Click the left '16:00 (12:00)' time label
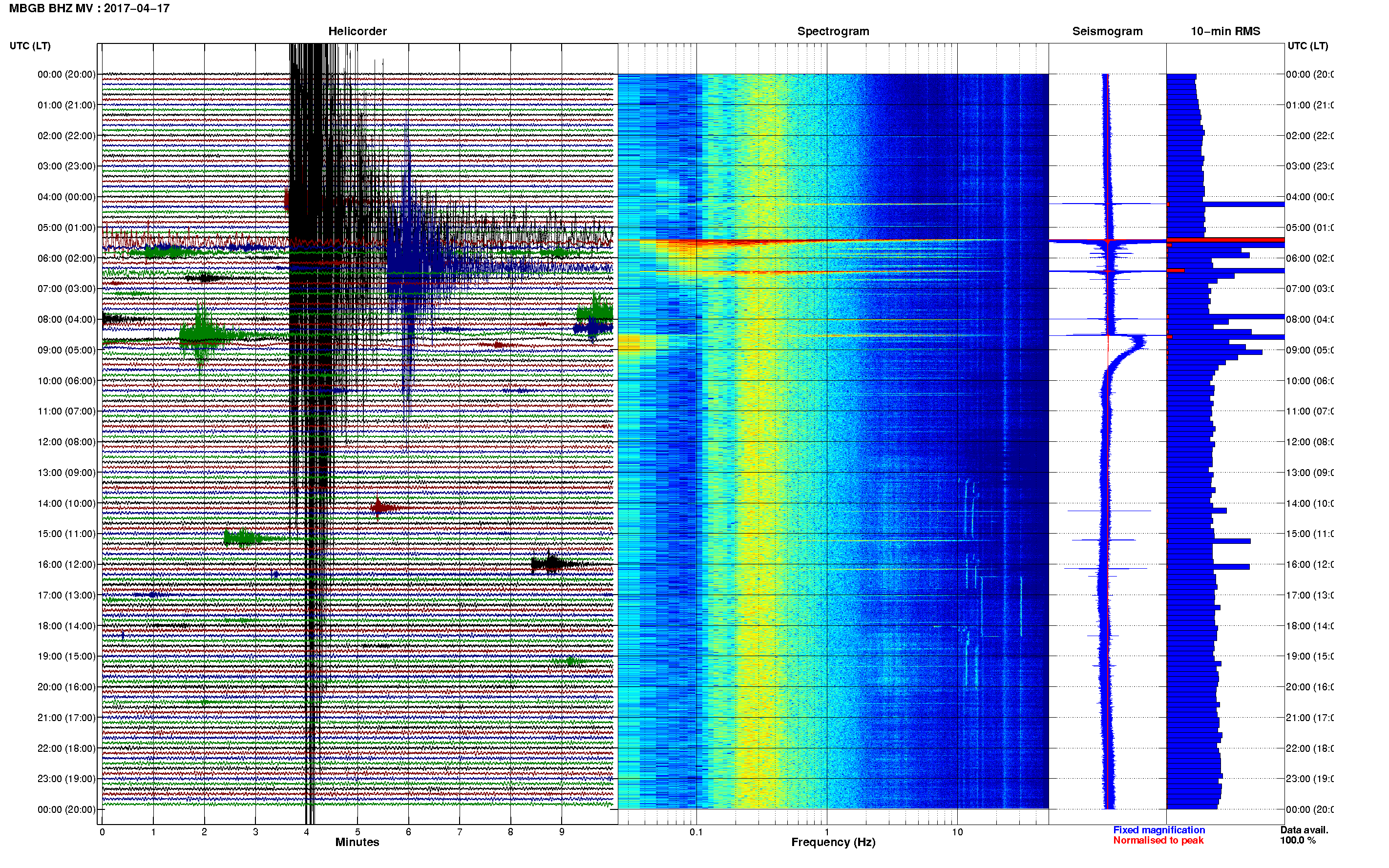Image resolution: width=1389 pixels, height=868 pixels. tap(66, 564)
